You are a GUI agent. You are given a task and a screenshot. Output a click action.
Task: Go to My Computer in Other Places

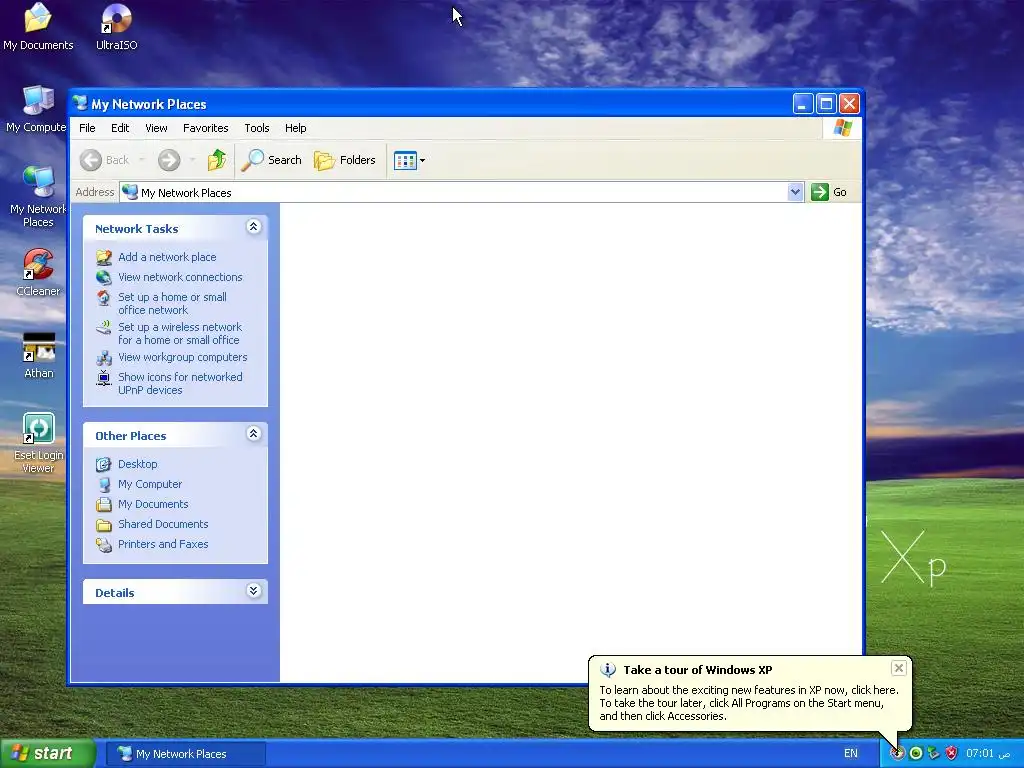(x=150, y=485)
